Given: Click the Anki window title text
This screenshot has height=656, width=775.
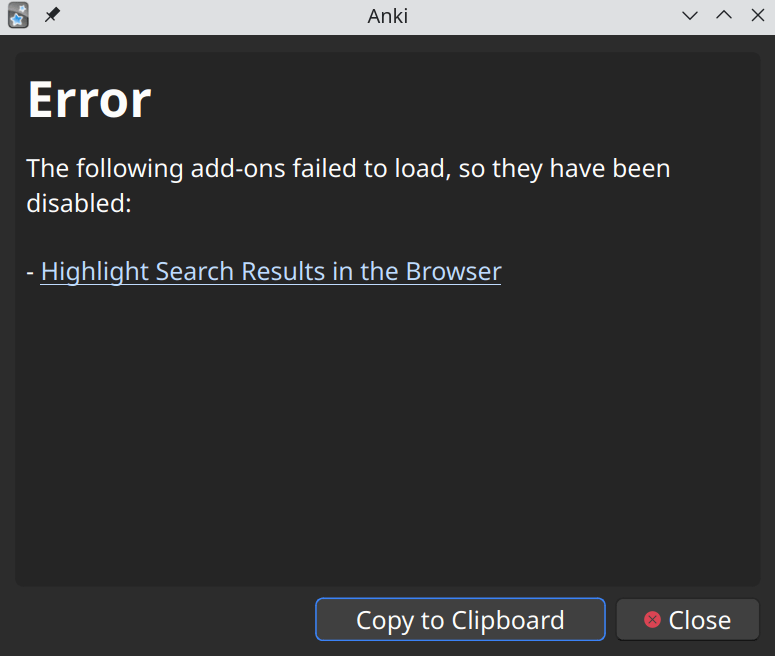Looking at the screenshot, I should tap(387, 15).
